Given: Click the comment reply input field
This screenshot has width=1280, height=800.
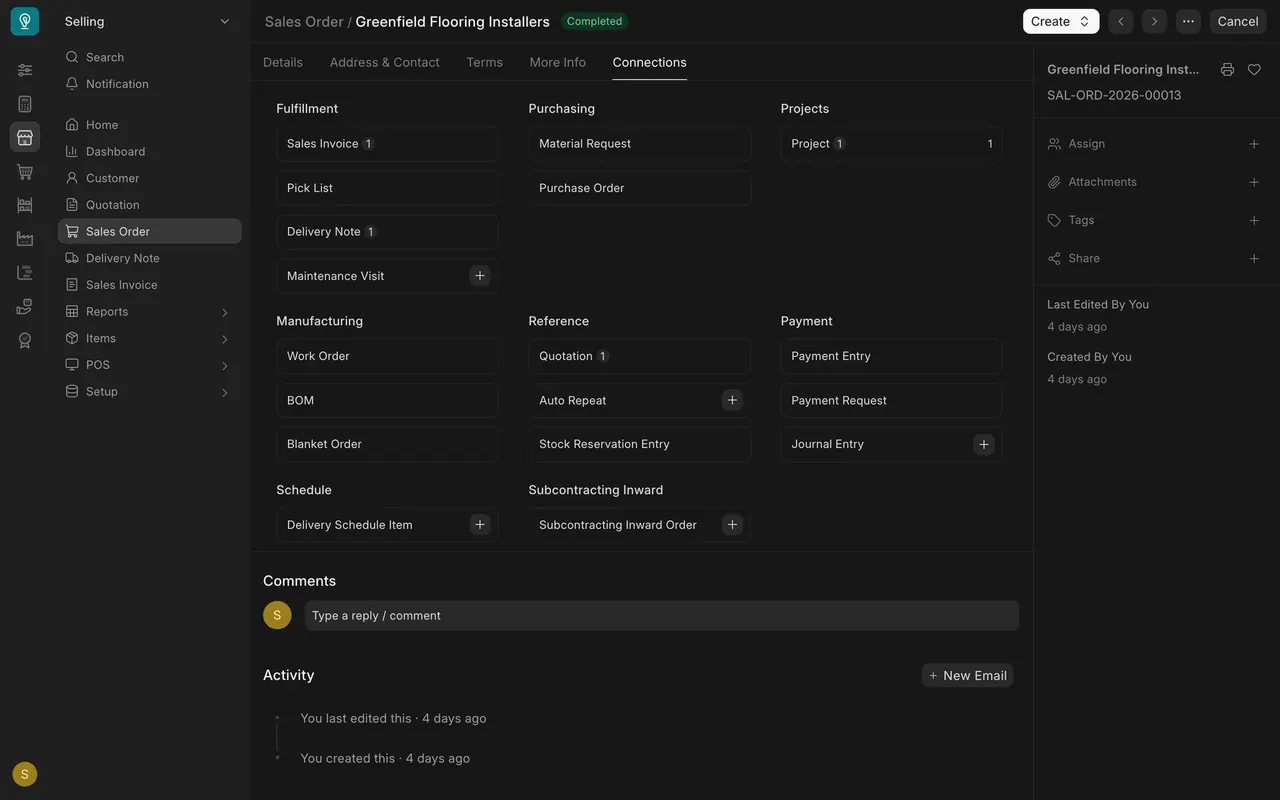Looking at the screenshot, I should [662, 616].
